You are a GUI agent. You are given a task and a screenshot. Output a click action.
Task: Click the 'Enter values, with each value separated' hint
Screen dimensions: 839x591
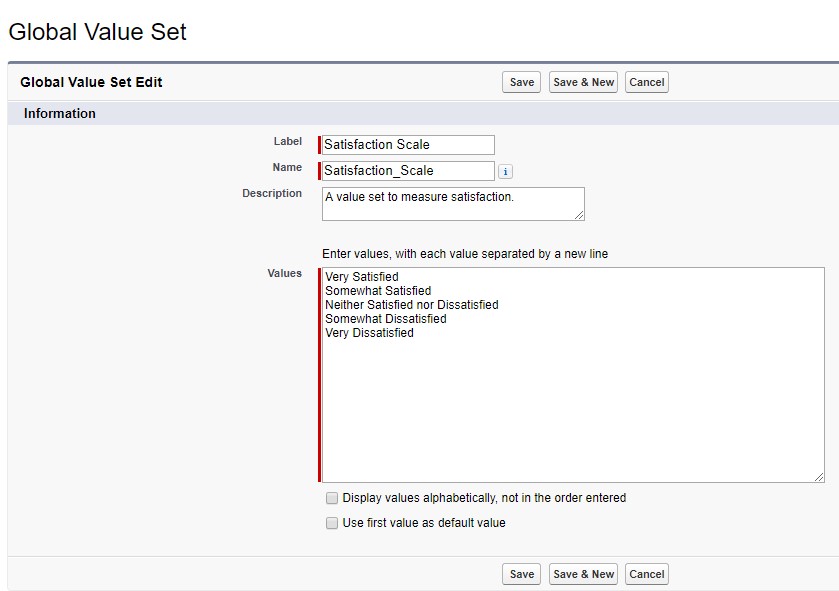point(465,254)
